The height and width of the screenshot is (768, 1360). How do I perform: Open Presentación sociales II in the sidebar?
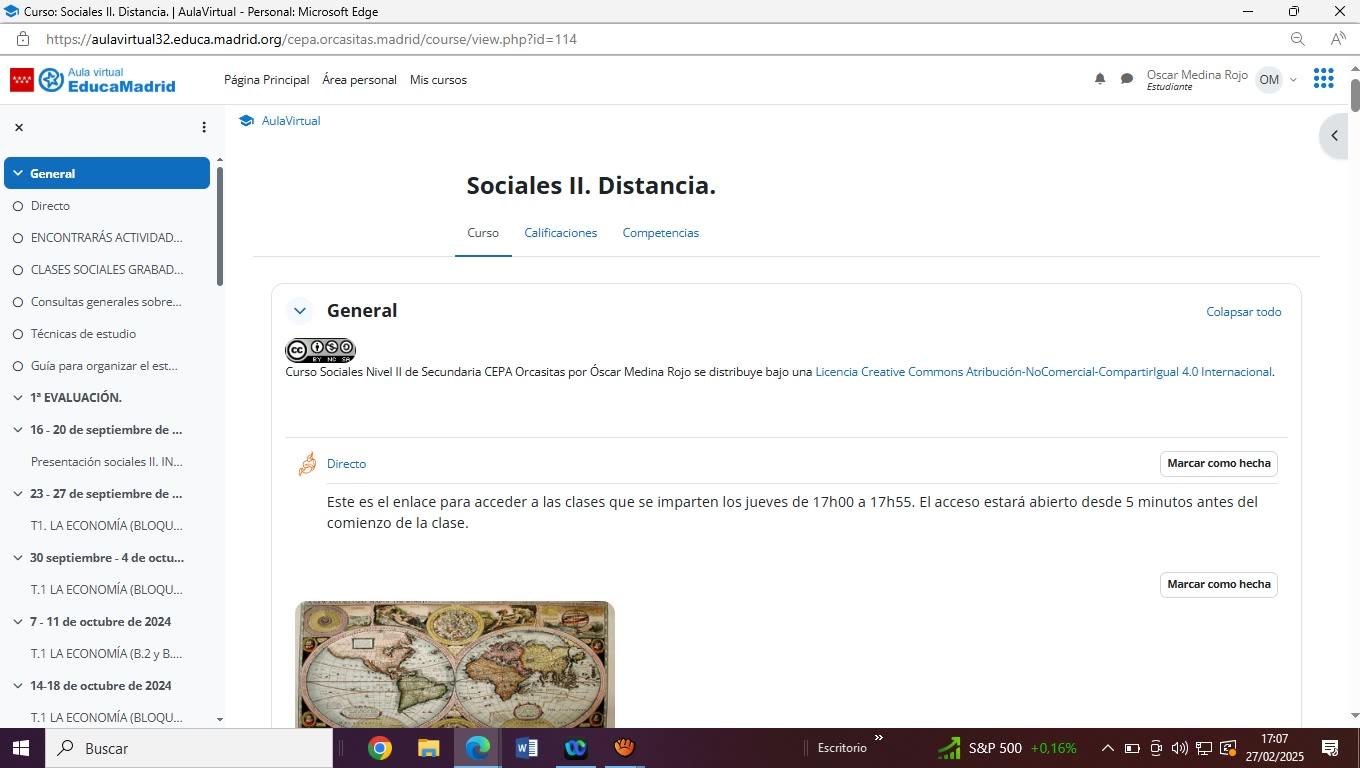point(107,462)
